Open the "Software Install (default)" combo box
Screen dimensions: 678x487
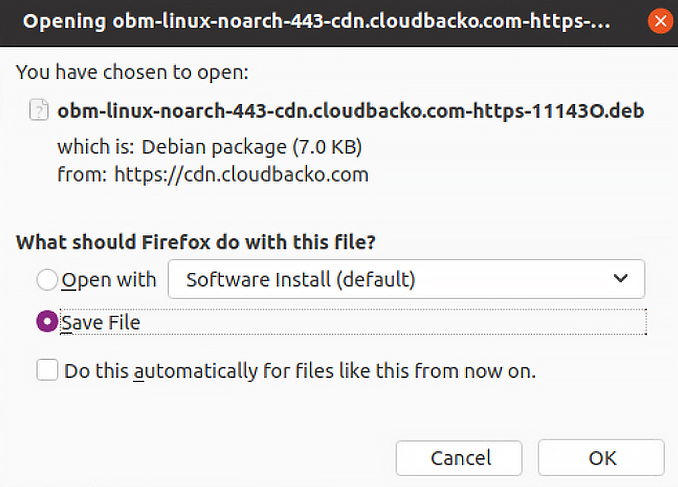(406, 279)
